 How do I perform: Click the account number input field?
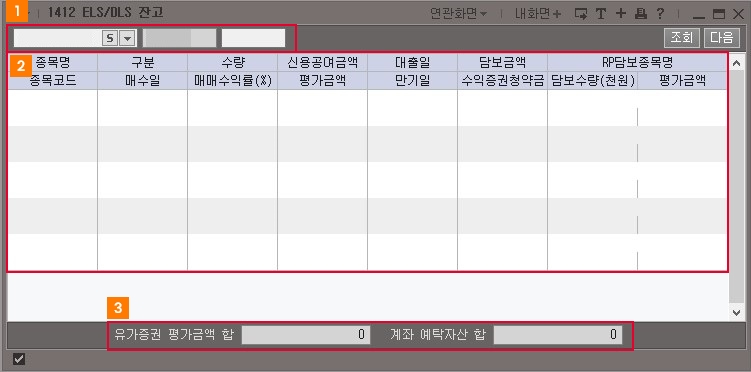click(57, 38)
